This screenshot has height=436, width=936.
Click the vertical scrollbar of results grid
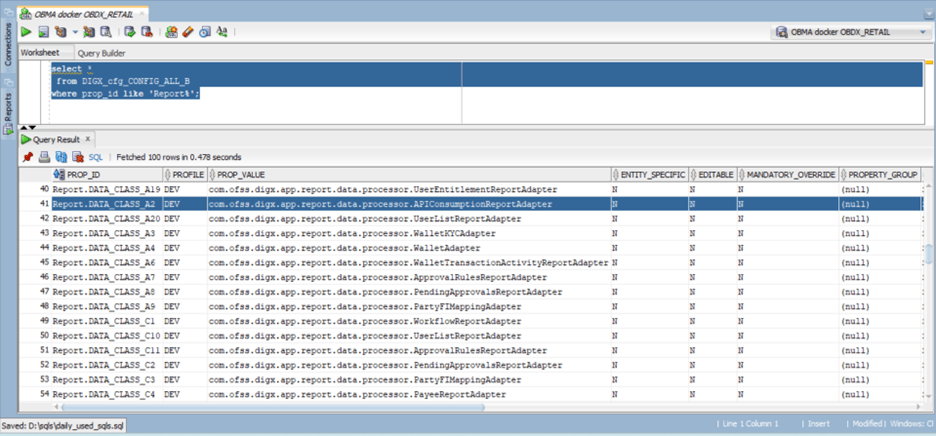click(x=929, y=253)
